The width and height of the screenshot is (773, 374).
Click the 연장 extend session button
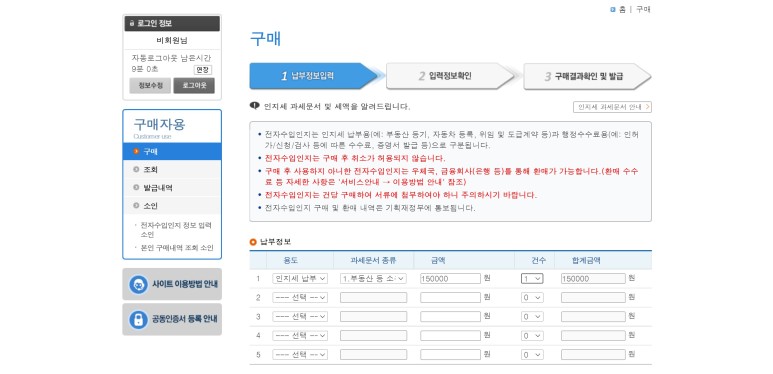203,70
